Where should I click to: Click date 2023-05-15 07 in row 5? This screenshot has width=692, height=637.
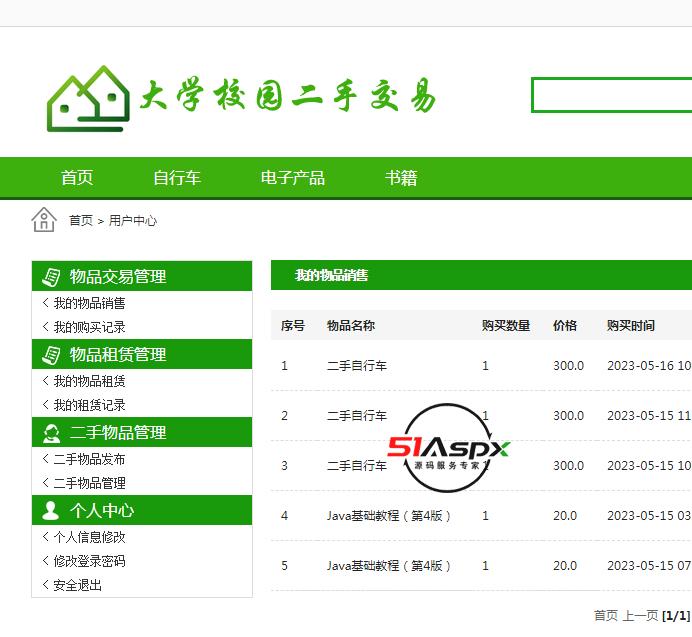click(x=649, y=565)
